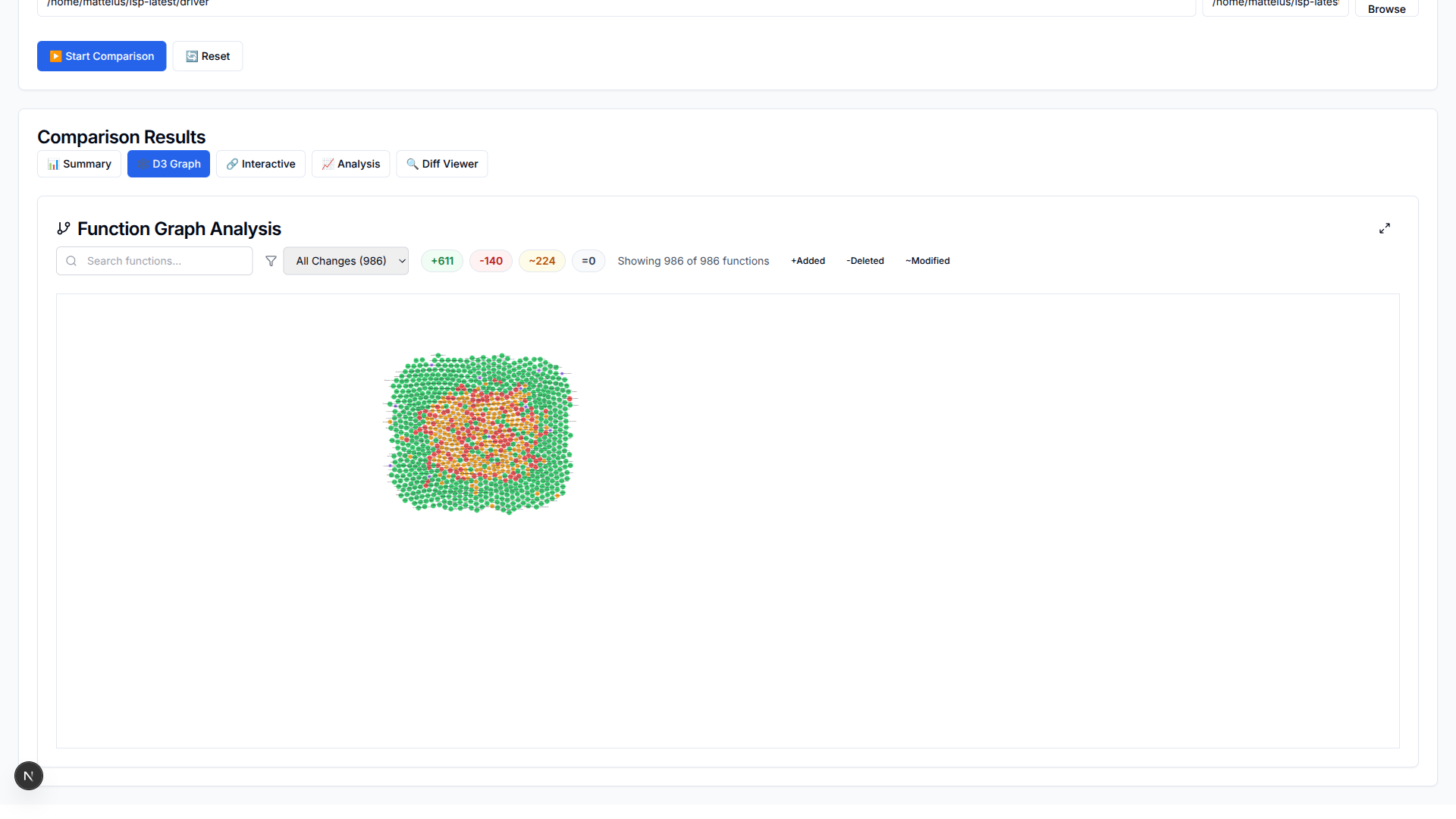Click the Browse button
Image resolution: width=1456 pixels, height=819 pixels.
1386,8
